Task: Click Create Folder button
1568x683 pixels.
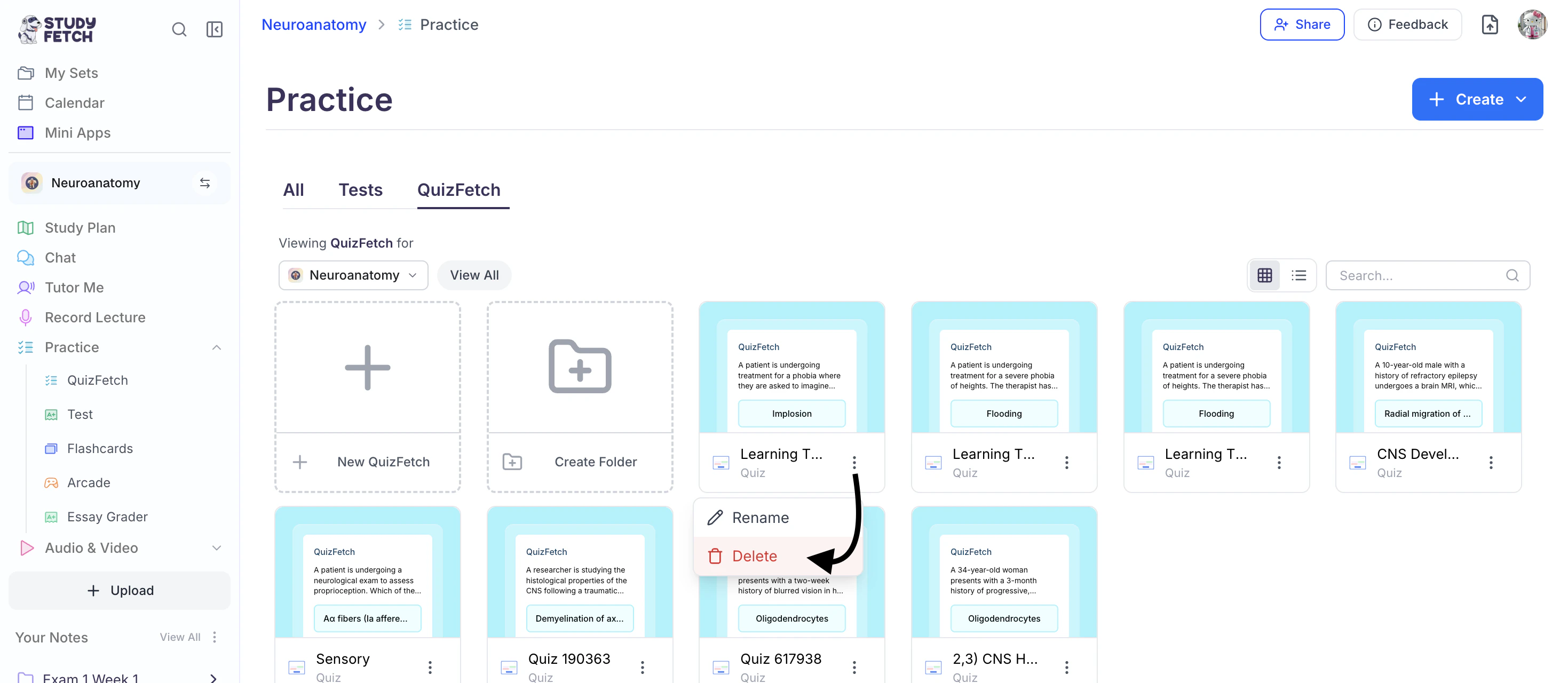Action: [x=580, y=462]
